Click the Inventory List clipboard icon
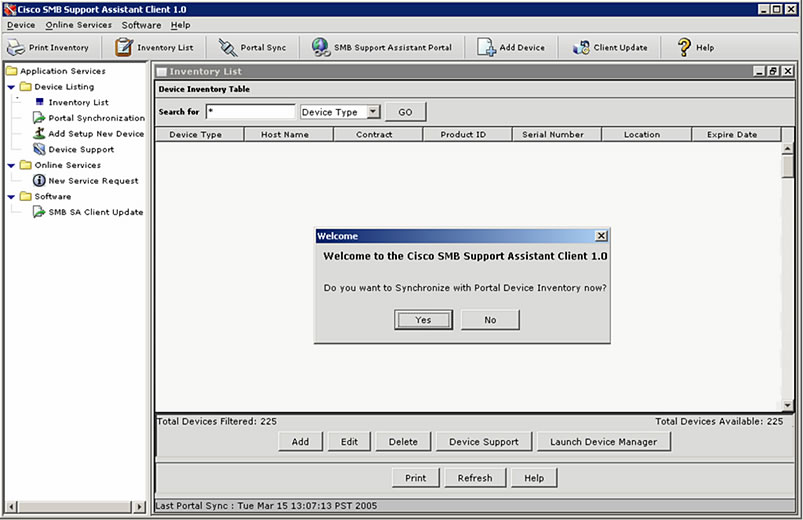Viewport: 803px width, 520px height. pos(123,47)
